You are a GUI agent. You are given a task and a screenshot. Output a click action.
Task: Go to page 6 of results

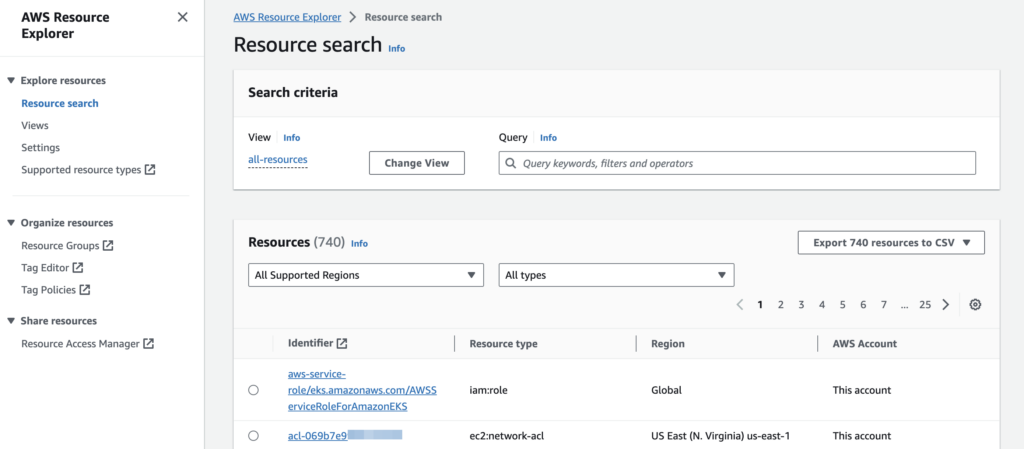(x=863, y=305)
